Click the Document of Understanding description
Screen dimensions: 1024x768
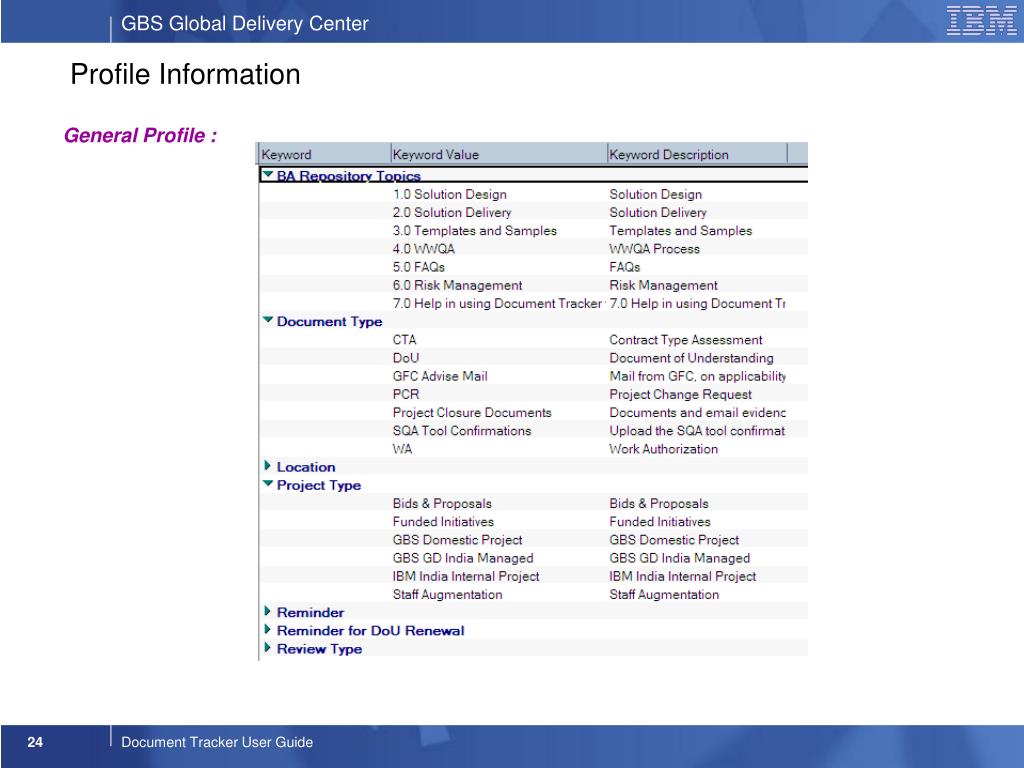pos(691,358)
